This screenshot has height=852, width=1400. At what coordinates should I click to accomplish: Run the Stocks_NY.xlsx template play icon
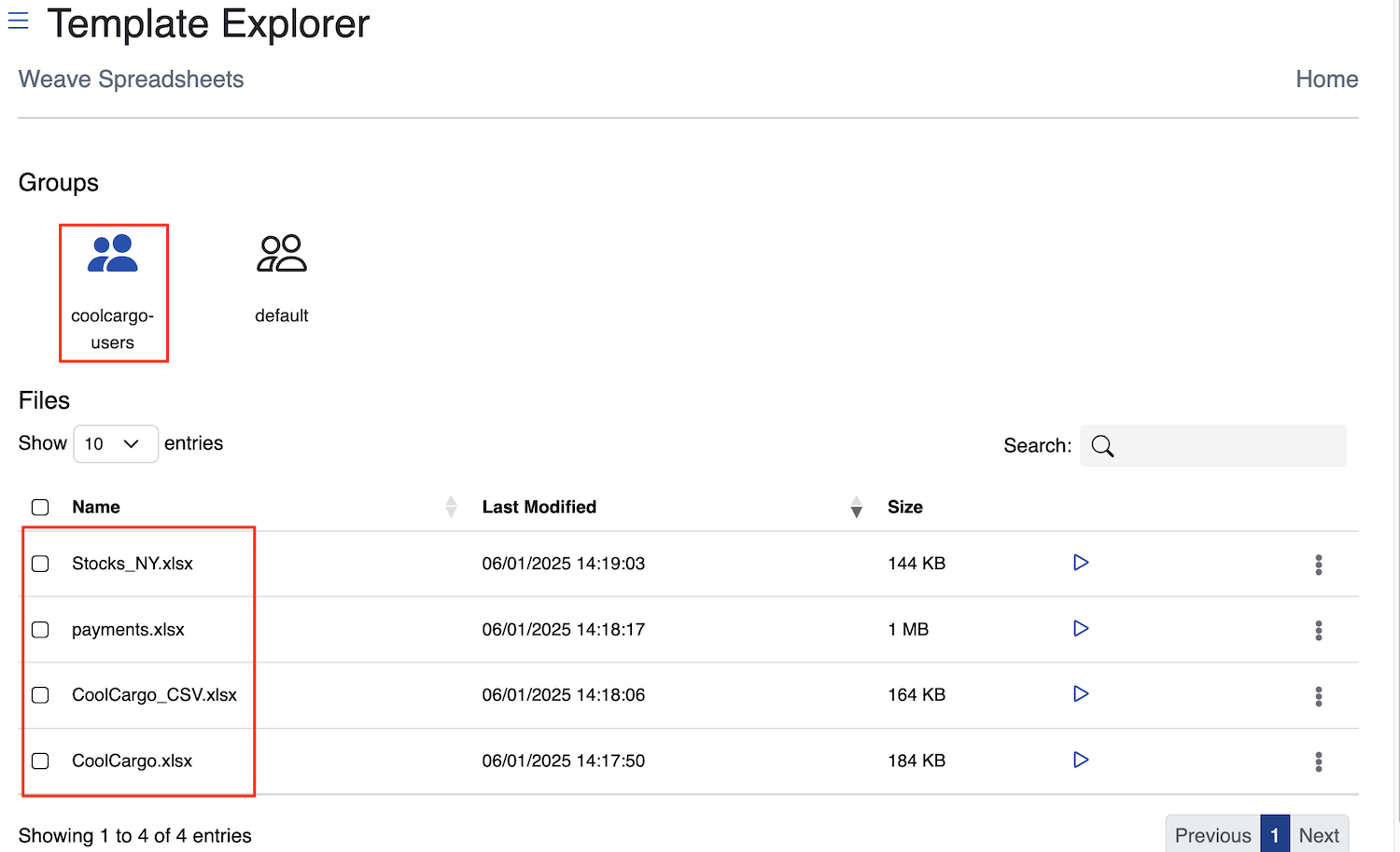point(1081,563)
